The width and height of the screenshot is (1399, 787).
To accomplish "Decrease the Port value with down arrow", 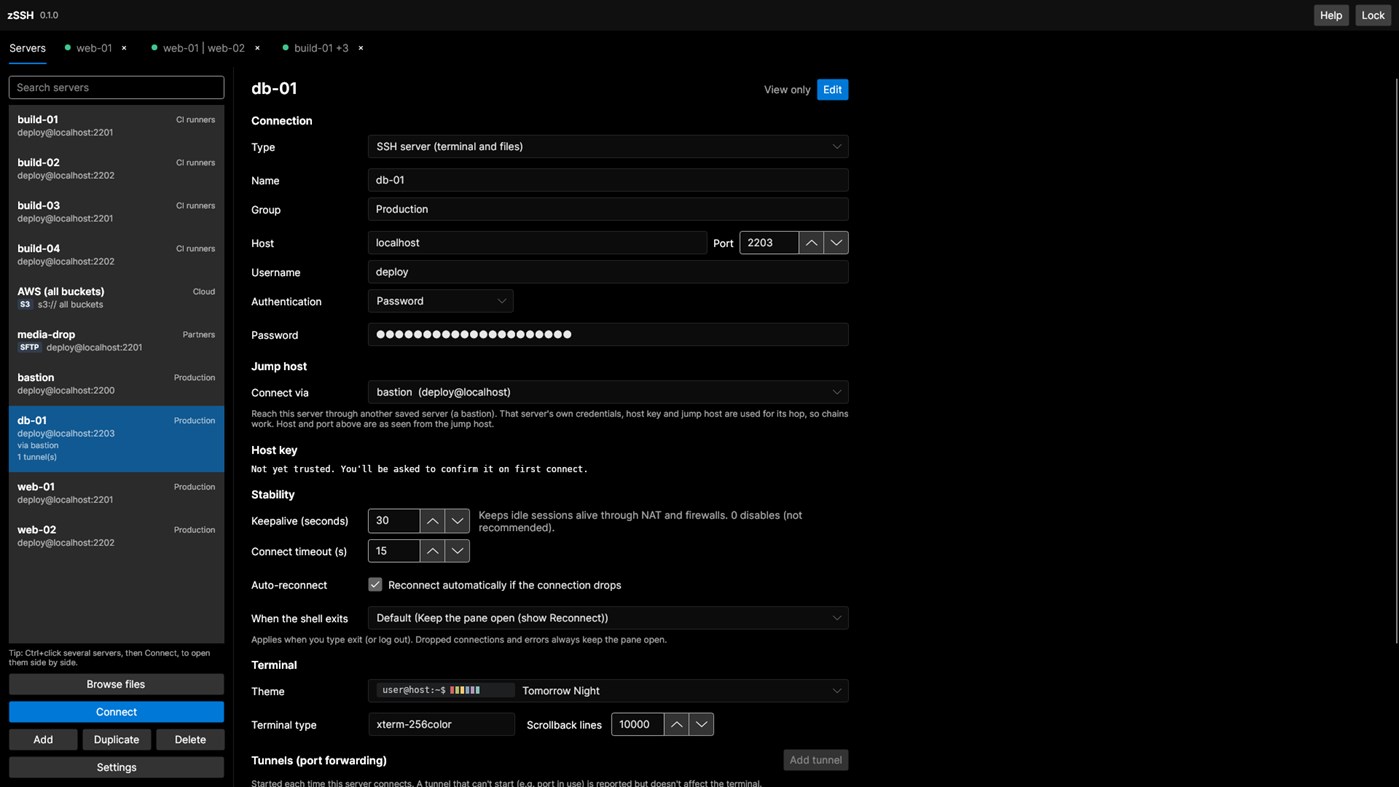I will pos(836,243).
